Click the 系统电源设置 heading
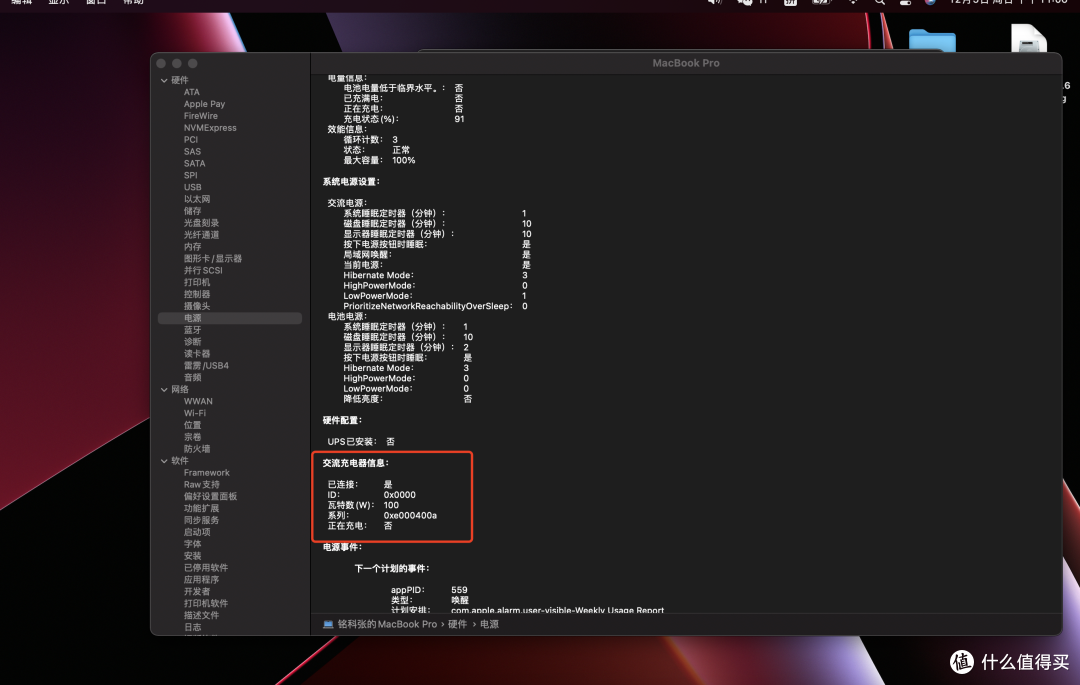This screenshot has height=685, width=1080. (351, 182)
